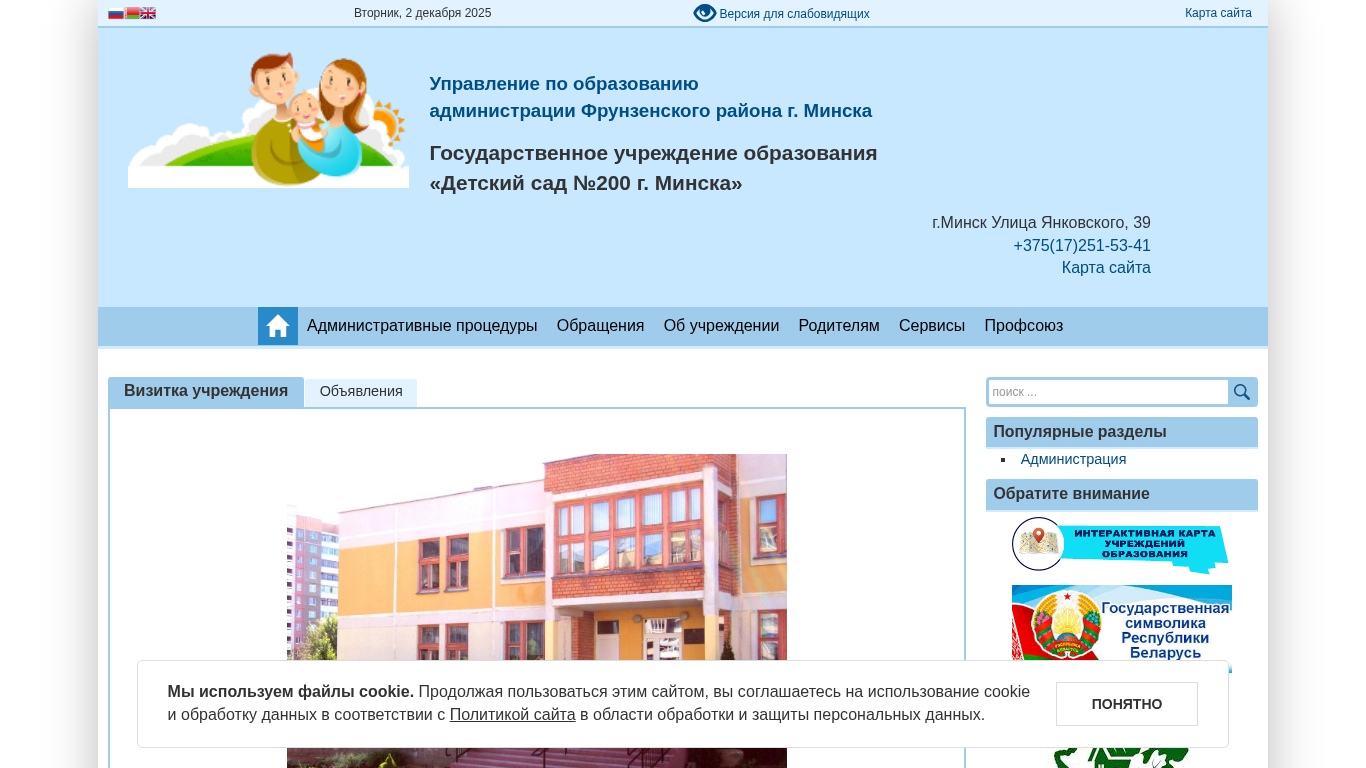
Task: Click heading Управление по образованию администрации Фрунзенского района
Action: point(651,97)
